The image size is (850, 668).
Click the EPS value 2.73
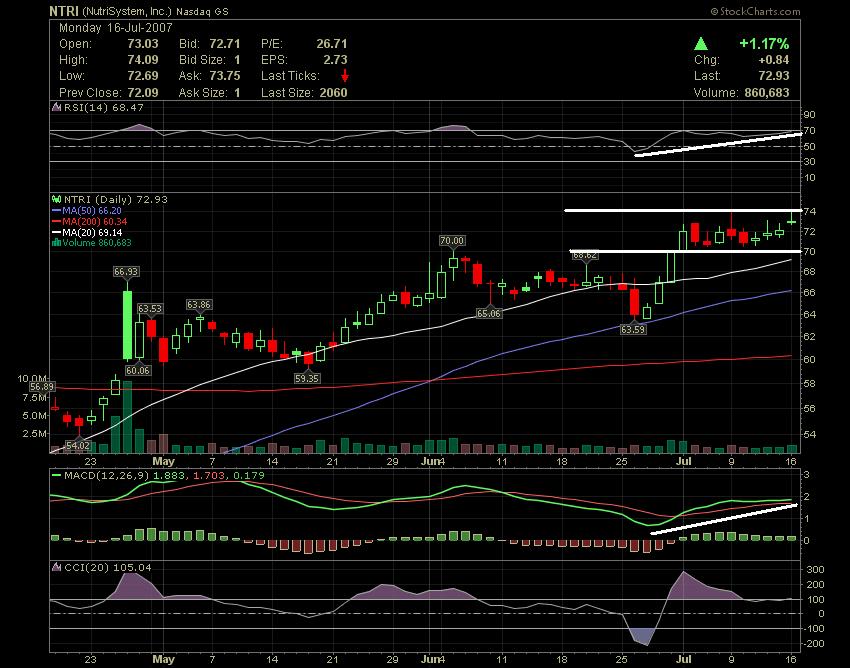coord(335,60)
